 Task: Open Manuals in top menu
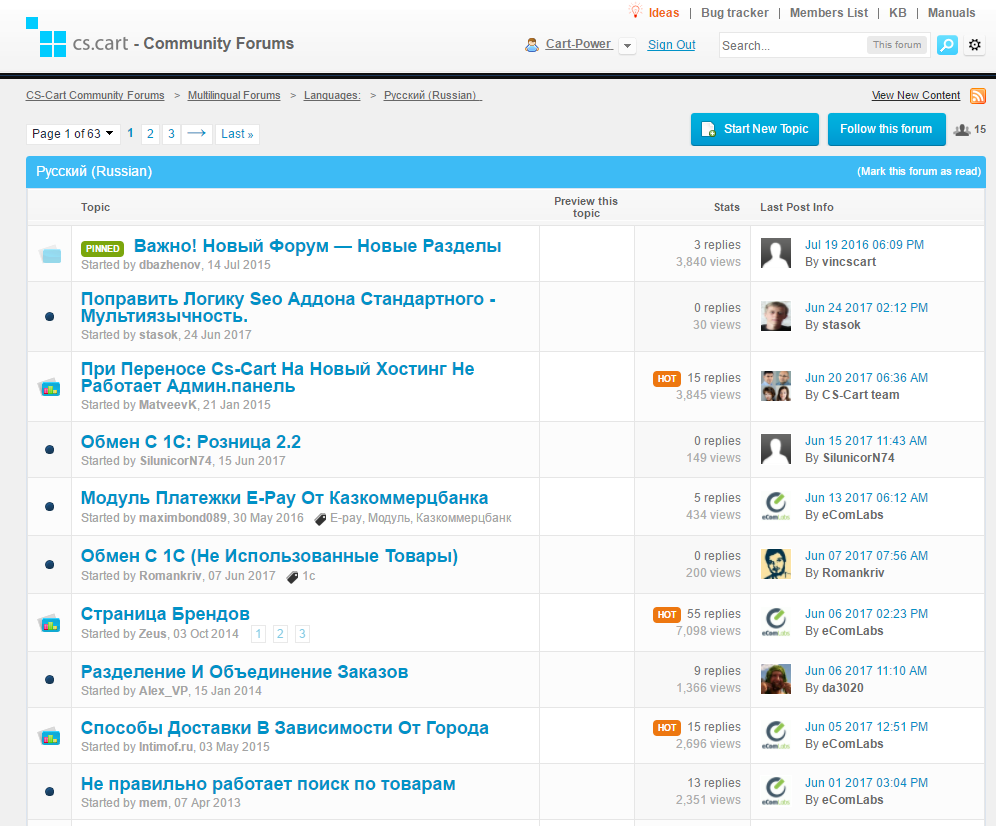tap(951, 13)
